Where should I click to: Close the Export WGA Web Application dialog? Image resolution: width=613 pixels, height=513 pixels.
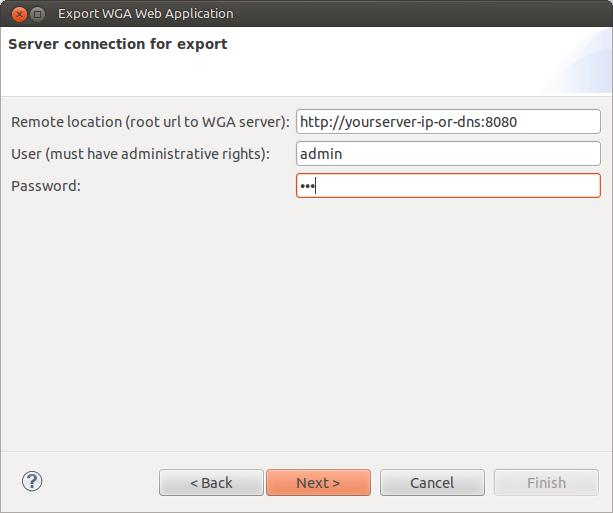coord(19,14)
